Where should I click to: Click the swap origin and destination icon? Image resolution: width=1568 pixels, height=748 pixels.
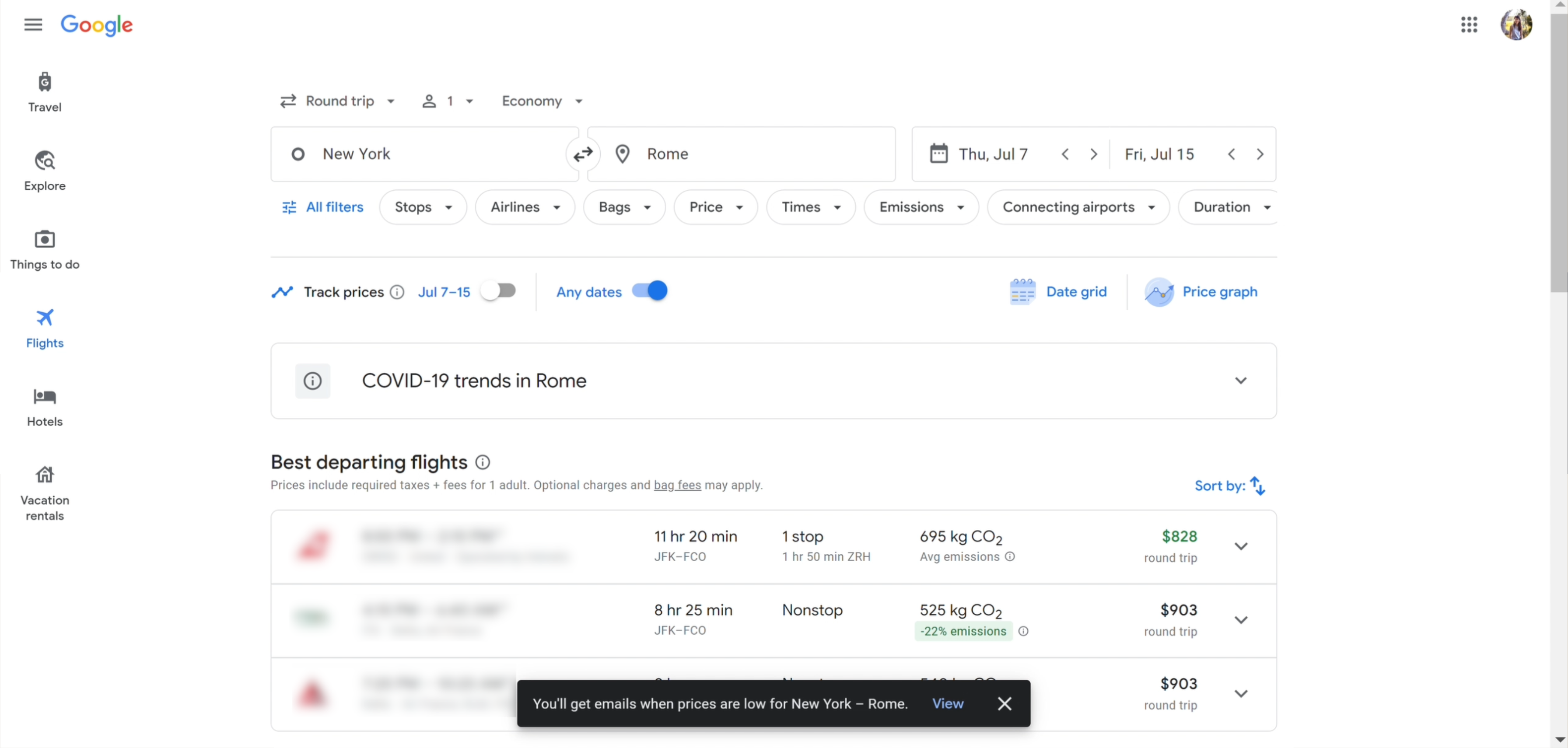[x=582, y=154]
